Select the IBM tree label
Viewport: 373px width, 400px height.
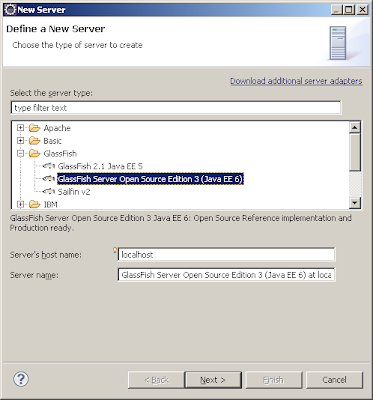click(50, 204)
